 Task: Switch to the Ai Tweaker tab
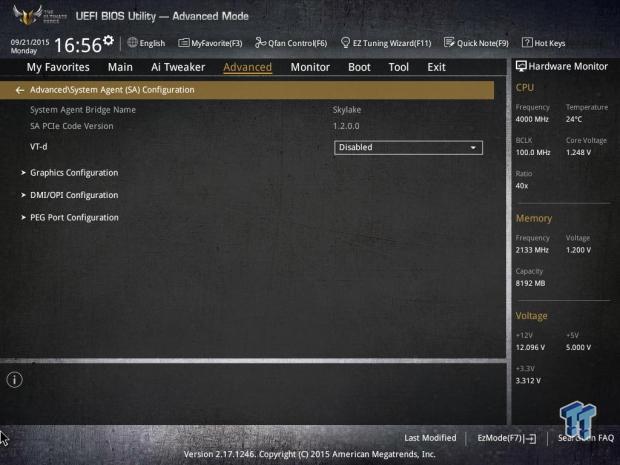pyautogui.click(x=178, y=67)
